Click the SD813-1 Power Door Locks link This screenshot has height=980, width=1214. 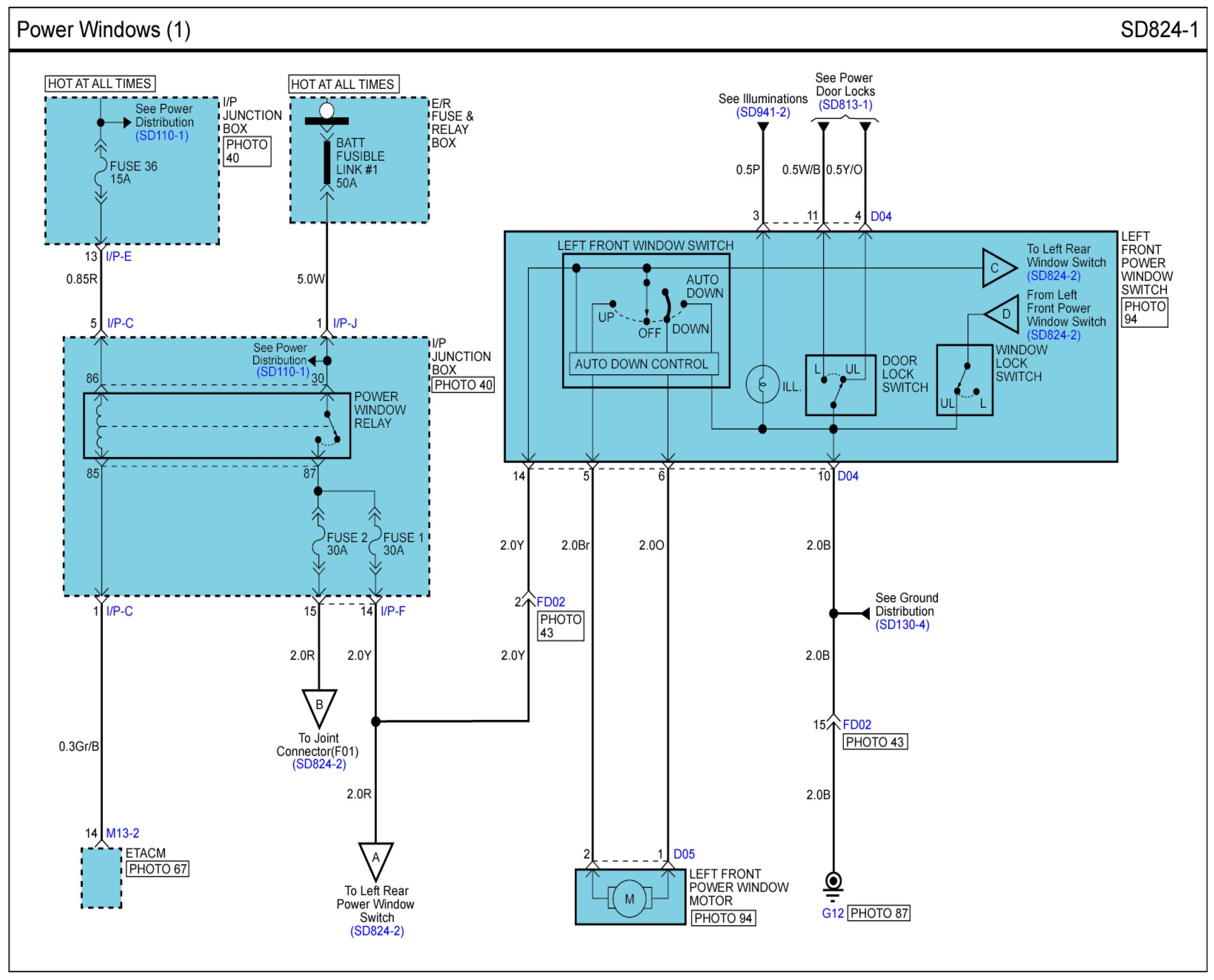pos(845,105)
